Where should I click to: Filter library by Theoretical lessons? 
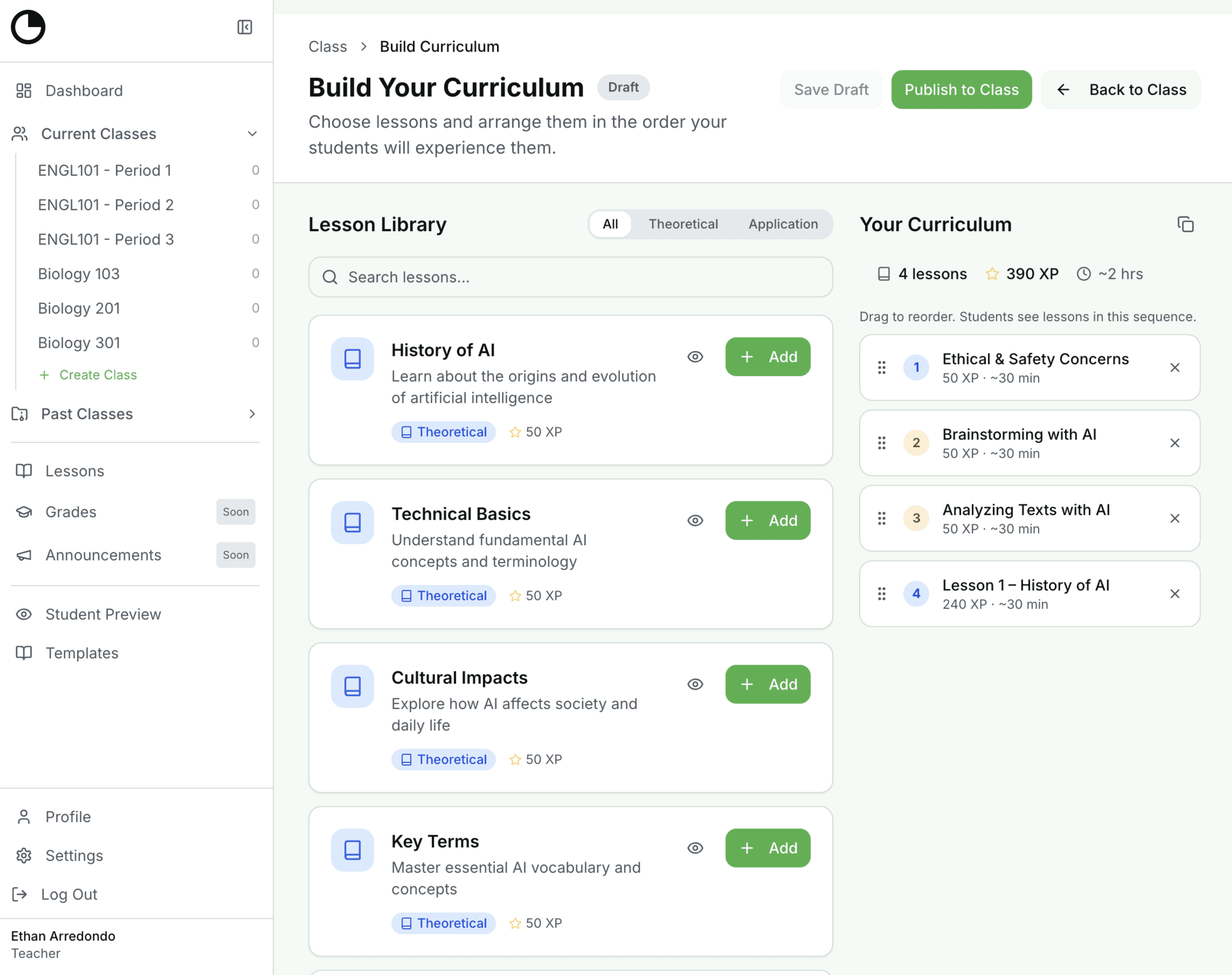(682, 224)
